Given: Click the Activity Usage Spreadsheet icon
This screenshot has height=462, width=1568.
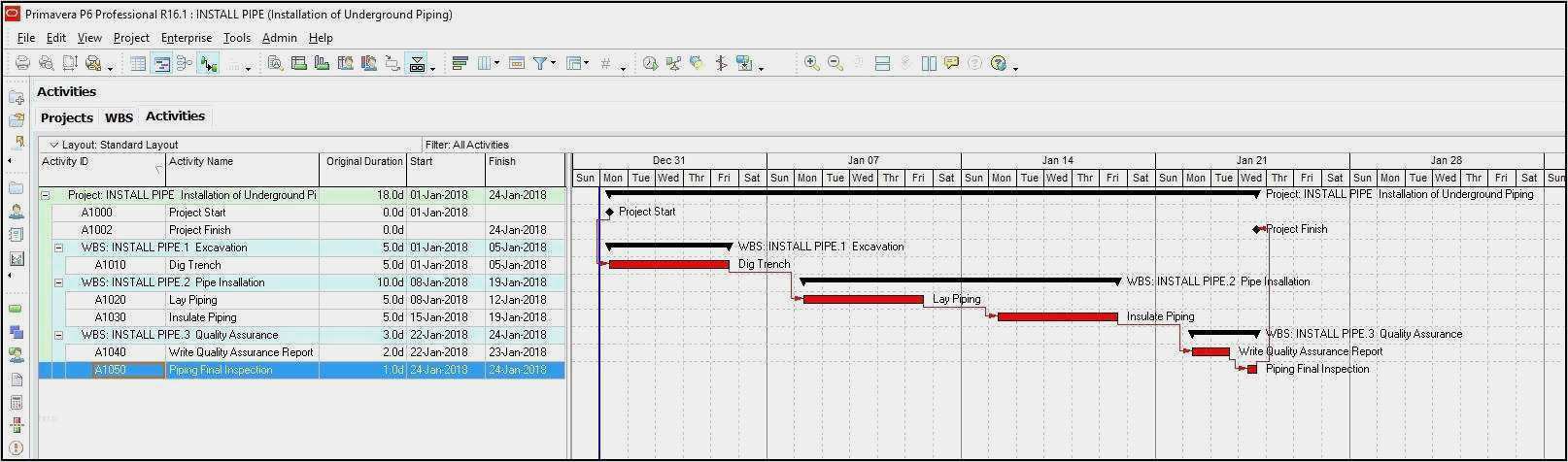Looking at the screenshot, I should pos(298,63).
